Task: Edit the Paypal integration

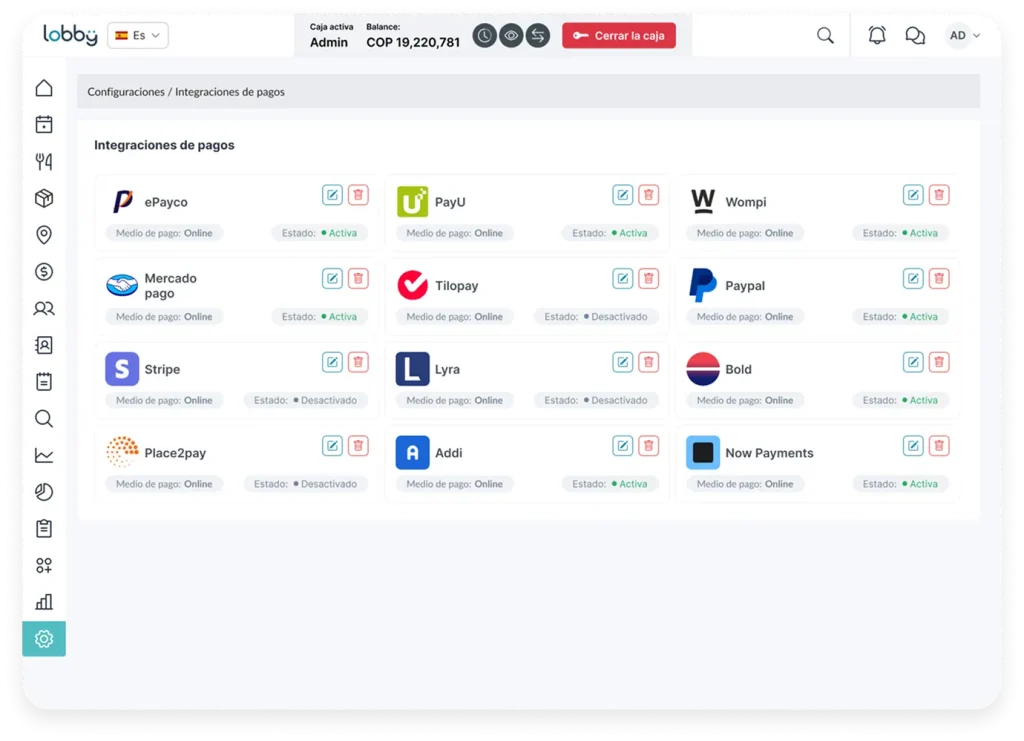Action: (913, 278)
